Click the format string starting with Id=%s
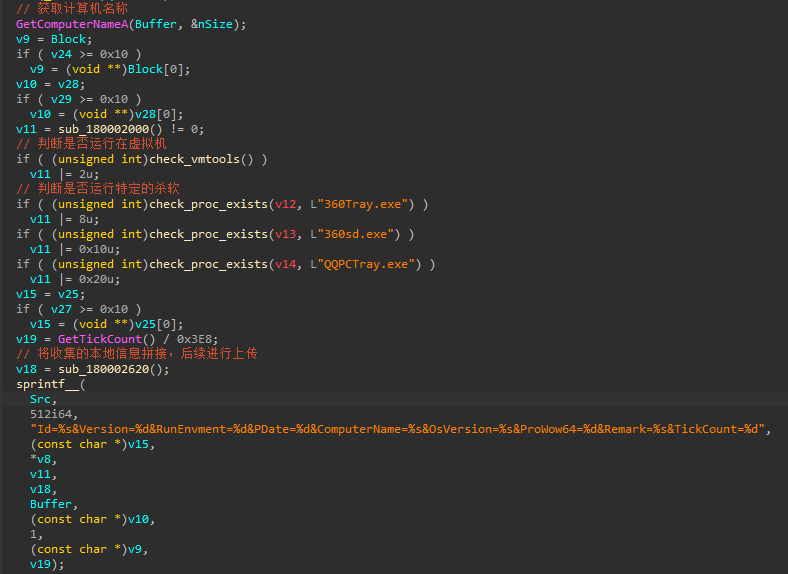 [398, 429]
